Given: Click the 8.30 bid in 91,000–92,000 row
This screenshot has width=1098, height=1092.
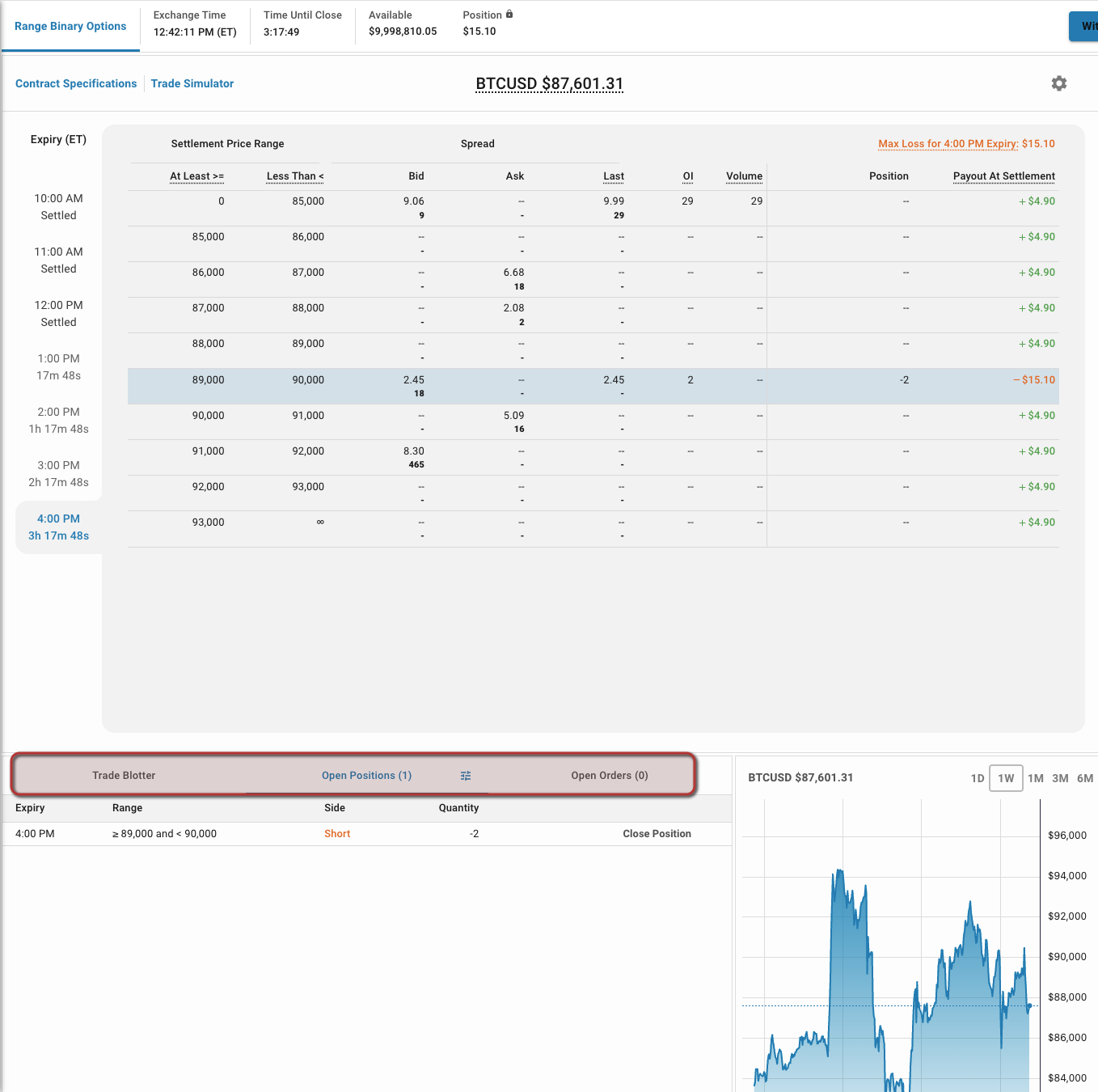Looking at the screenshot, I should point(414,451).
